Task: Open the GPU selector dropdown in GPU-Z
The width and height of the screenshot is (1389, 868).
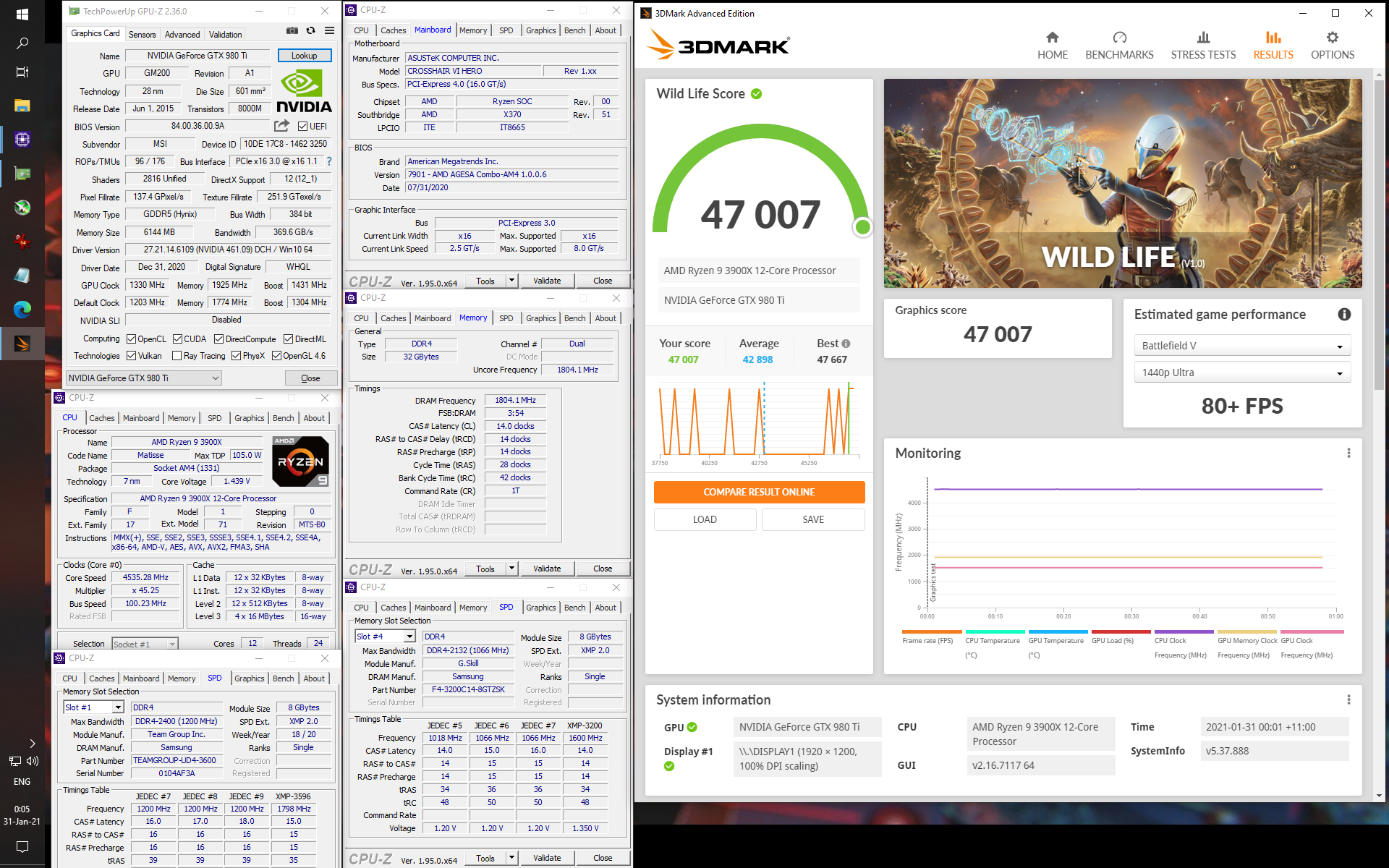Action: [144, 378]
